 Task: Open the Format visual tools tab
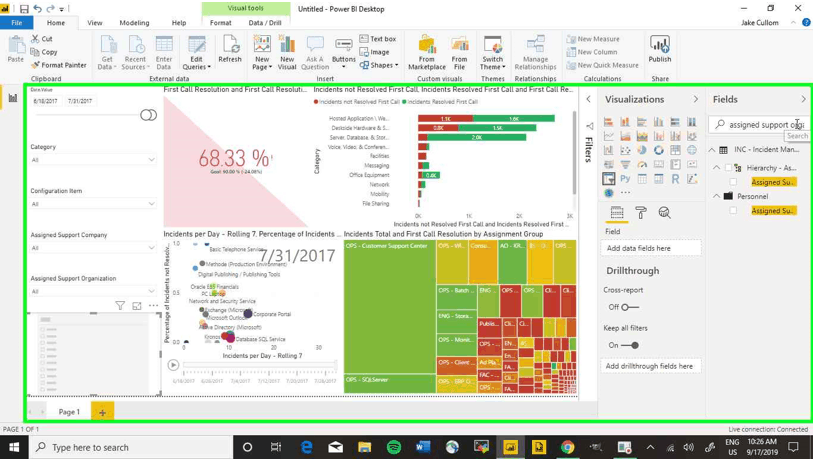(x=220, y=23)
